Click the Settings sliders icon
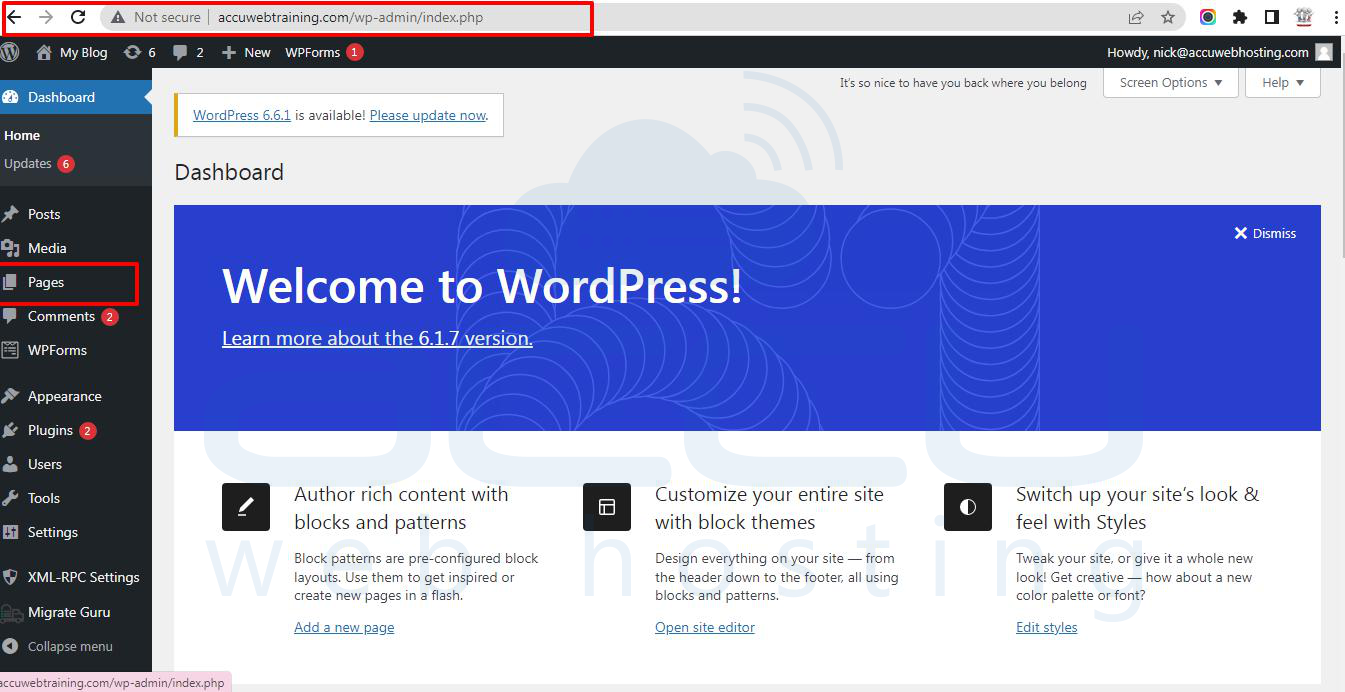Image resolution: width=1345 pixels, height=692 pixels. pos(10,532)
